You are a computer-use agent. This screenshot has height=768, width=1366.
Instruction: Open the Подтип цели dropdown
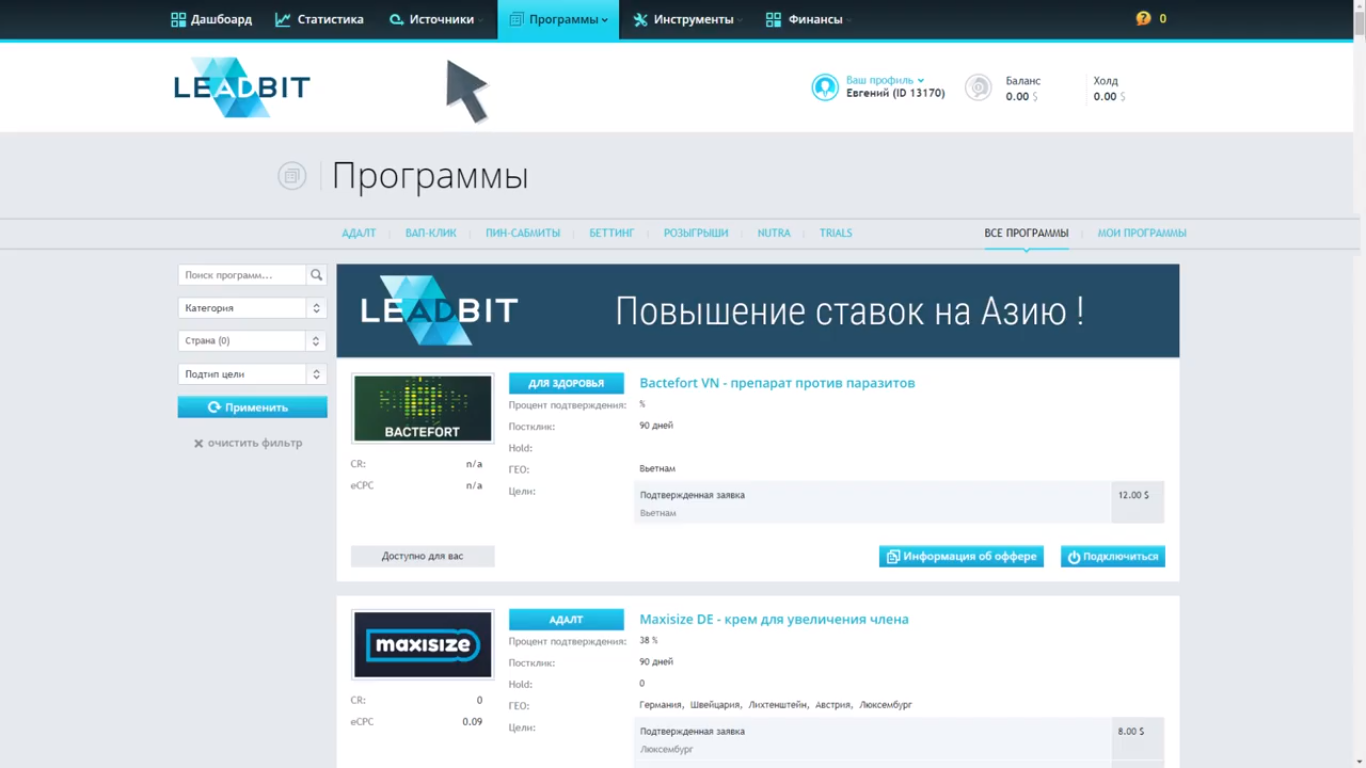point(318,373)
